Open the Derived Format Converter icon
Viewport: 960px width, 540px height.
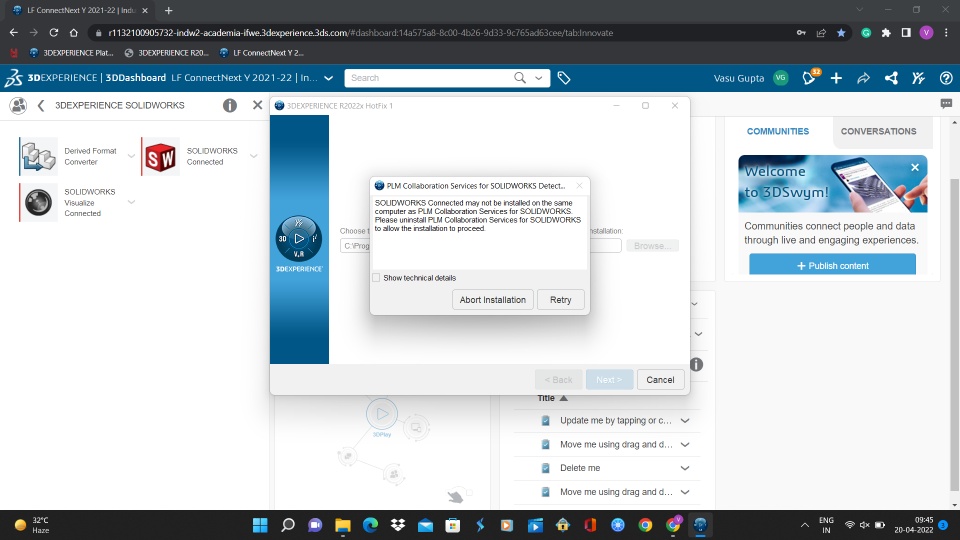tap(38, 157)
